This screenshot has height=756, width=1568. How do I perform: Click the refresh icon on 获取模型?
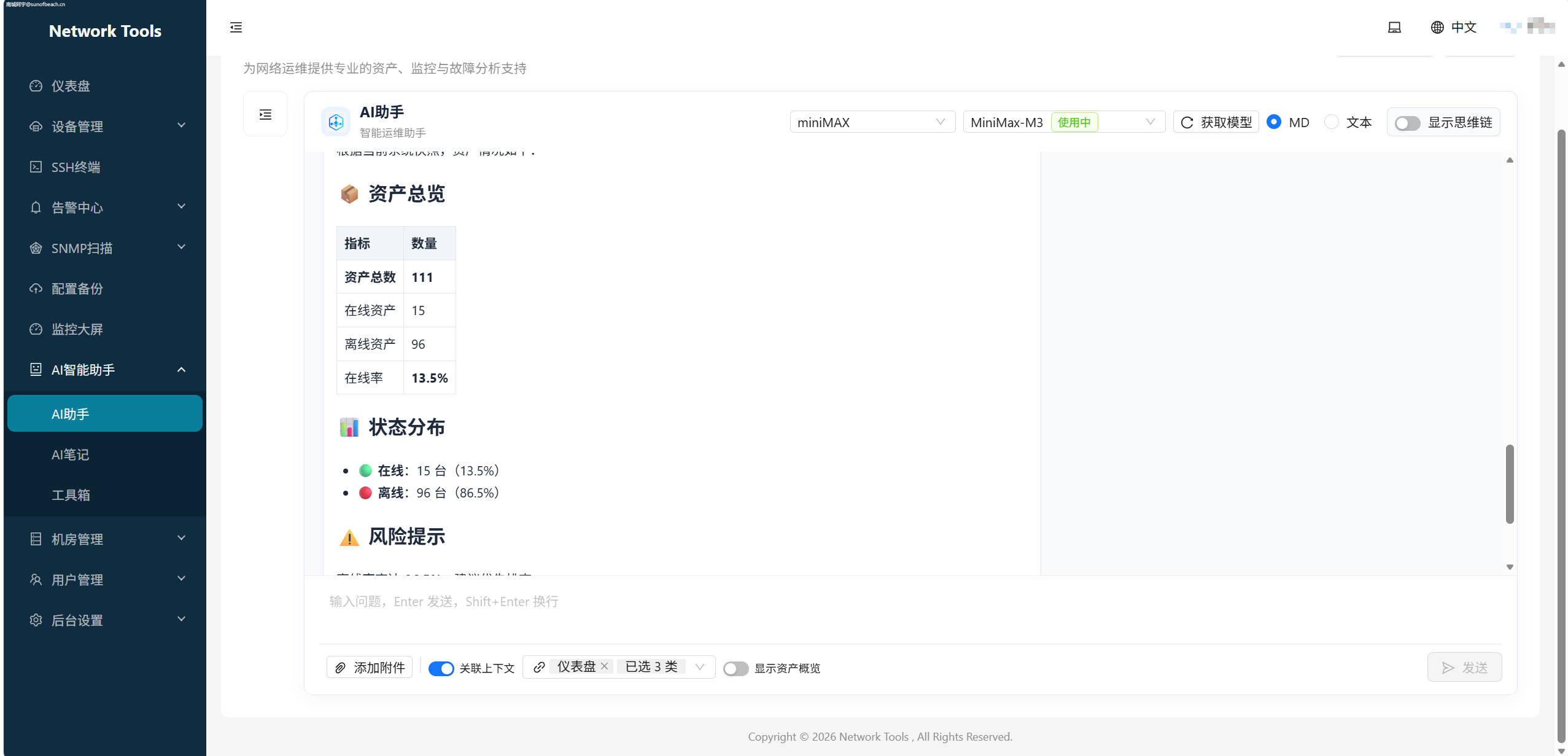tap(1187, 122)
